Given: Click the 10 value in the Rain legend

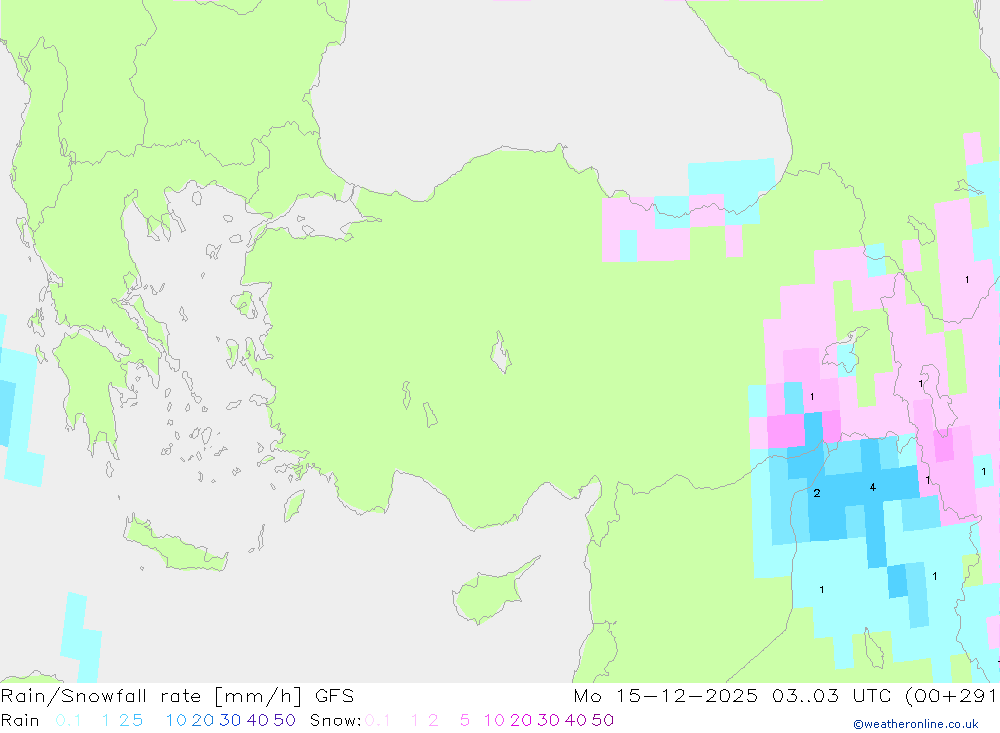Looking at the screenshot, I should (176, 720).
